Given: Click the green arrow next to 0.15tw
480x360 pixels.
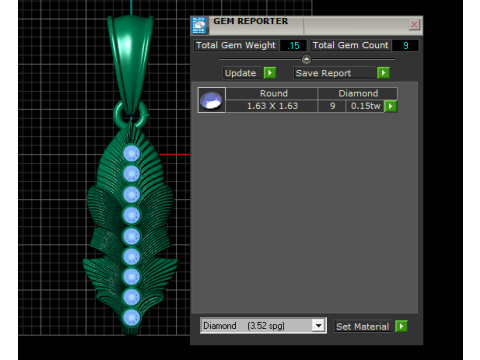Looking at the screenshot, I should (390, 106).
